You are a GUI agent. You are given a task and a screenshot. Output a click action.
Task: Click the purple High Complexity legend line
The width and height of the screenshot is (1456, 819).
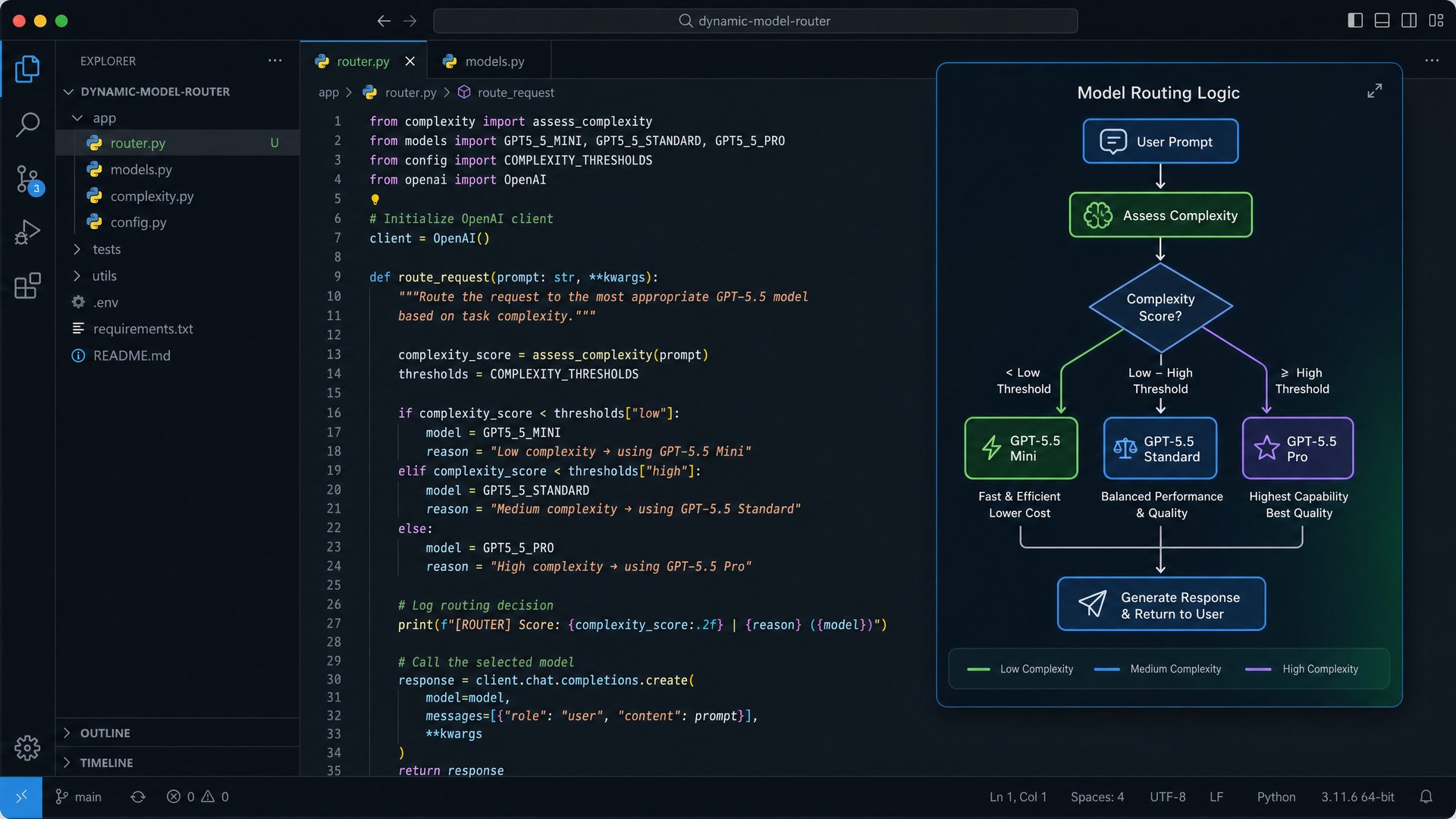coord(1258,670)
